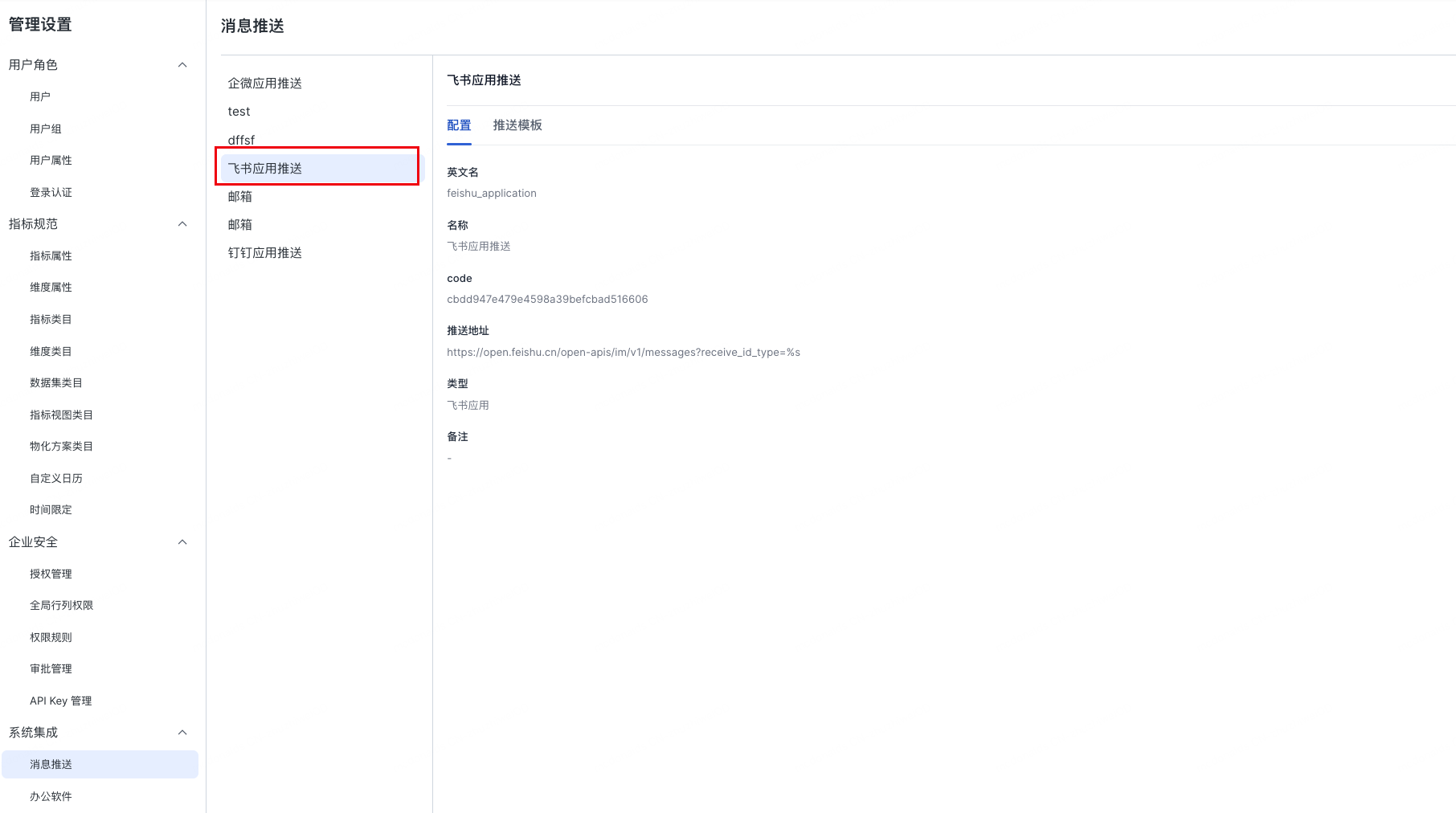This screenshot has width=1456, height=813.
Task: Open API Key 管理 page
Action: click(61, 701)
